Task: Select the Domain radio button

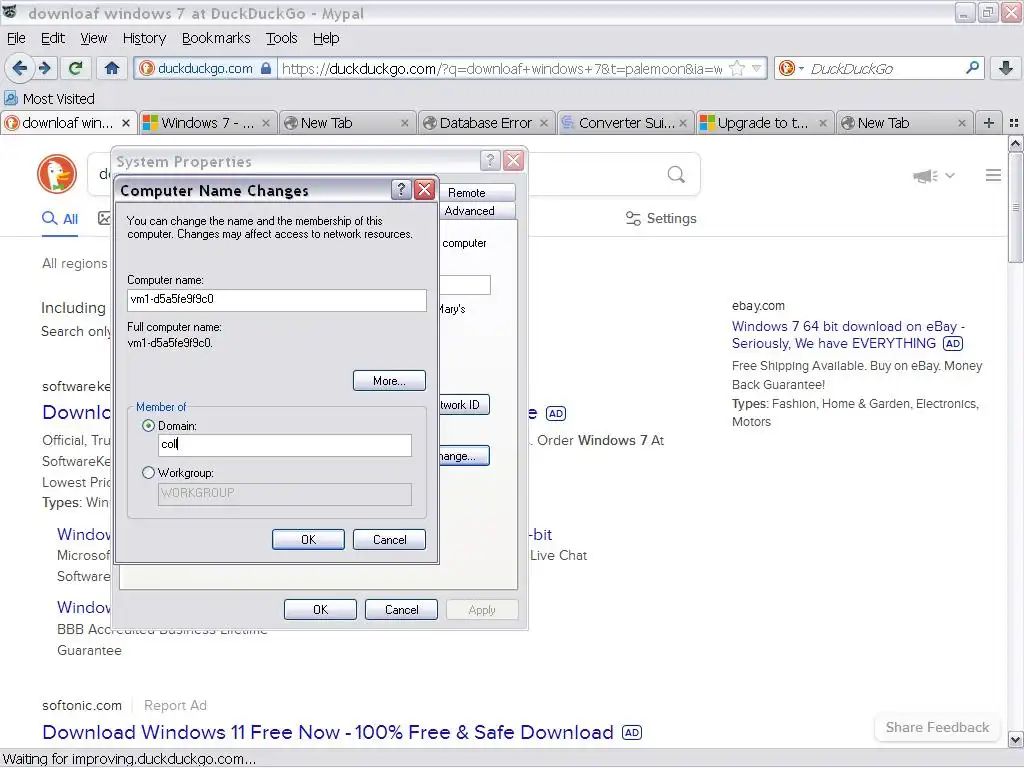Action: (x=148, y=426)
